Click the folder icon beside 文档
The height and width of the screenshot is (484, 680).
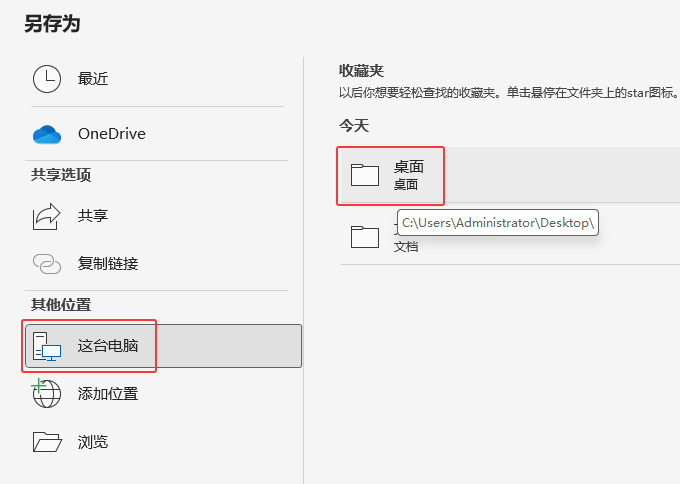[x=365, y=236]
